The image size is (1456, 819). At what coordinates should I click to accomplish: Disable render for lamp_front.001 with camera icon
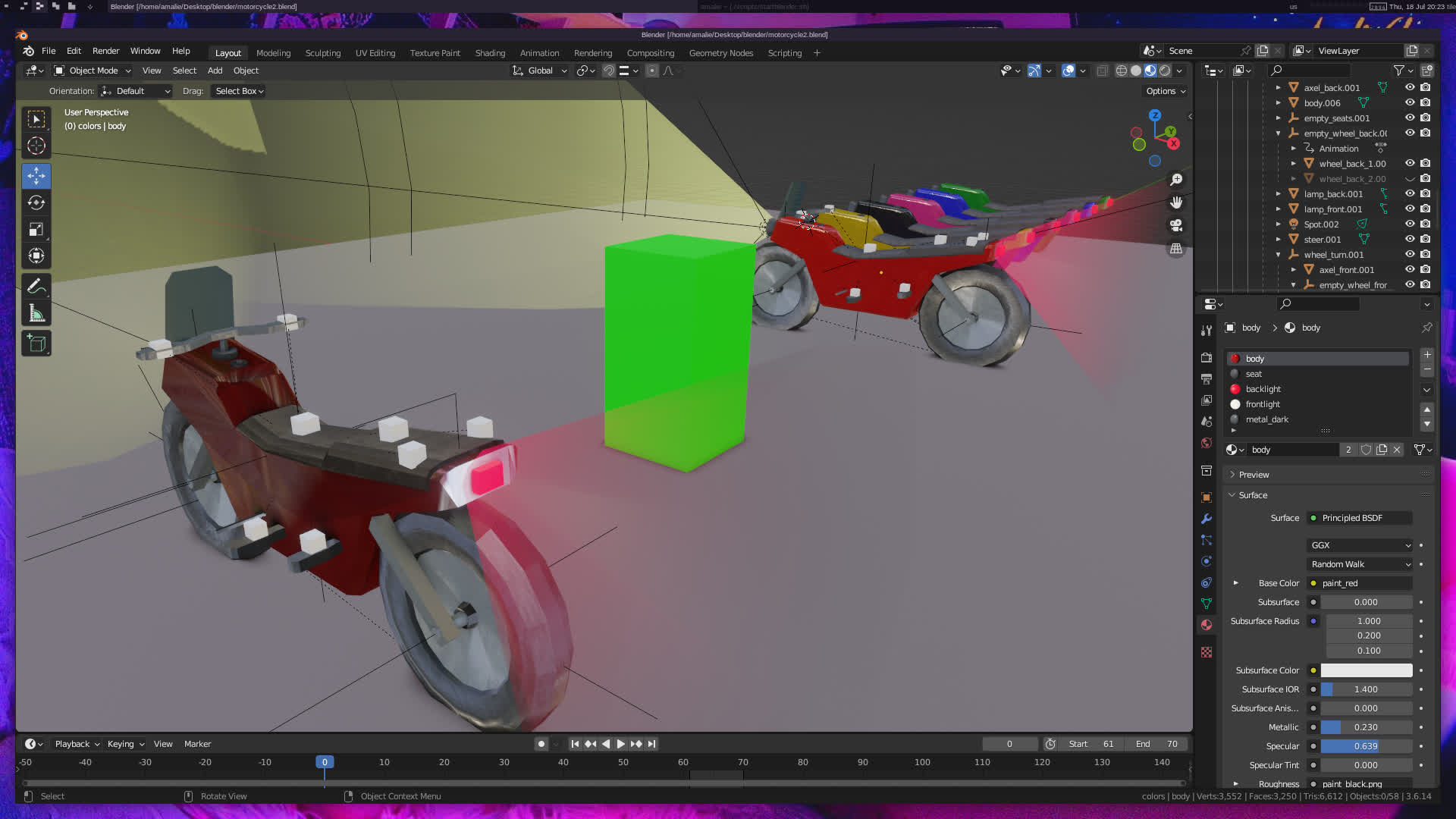1426,209
